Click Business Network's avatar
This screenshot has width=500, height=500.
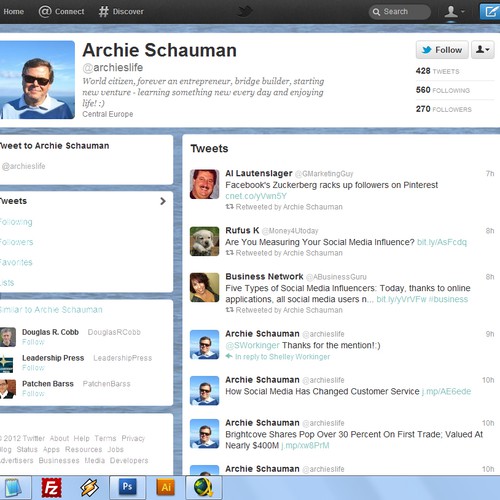[204, 287]
